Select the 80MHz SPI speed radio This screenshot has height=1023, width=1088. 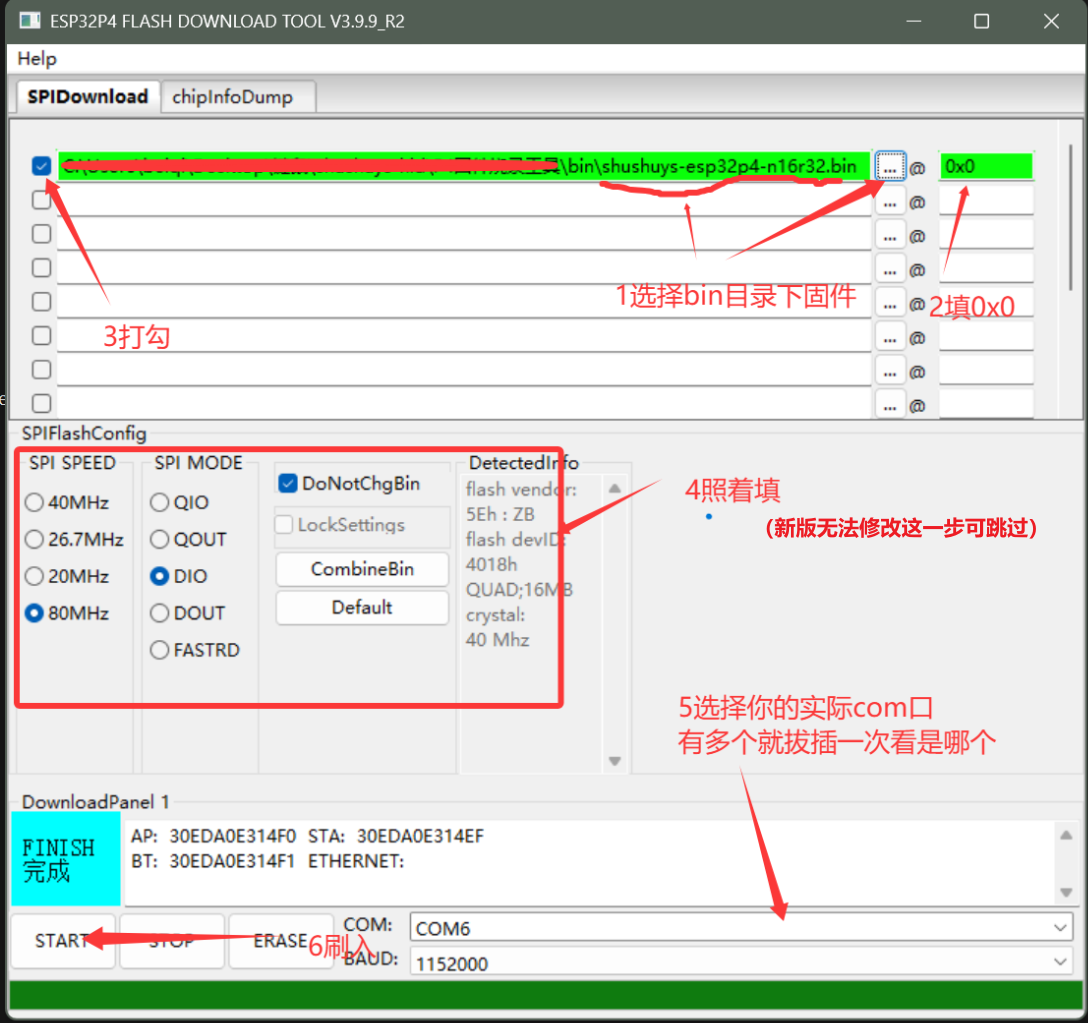tap(67, 614)
